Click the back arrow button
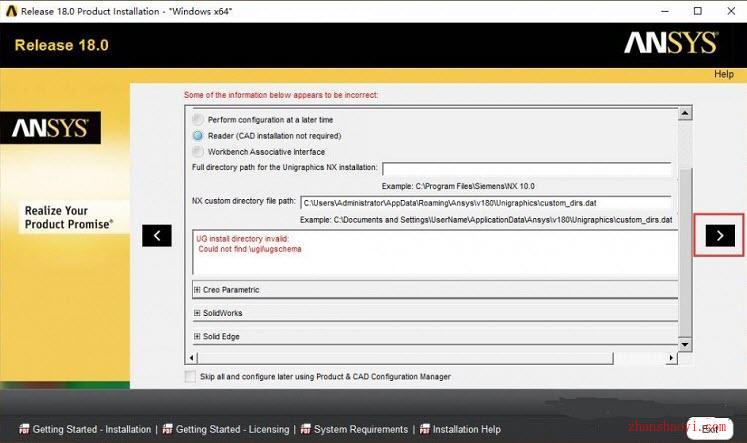This screenshot has height=443, width=747. (157, 235)
